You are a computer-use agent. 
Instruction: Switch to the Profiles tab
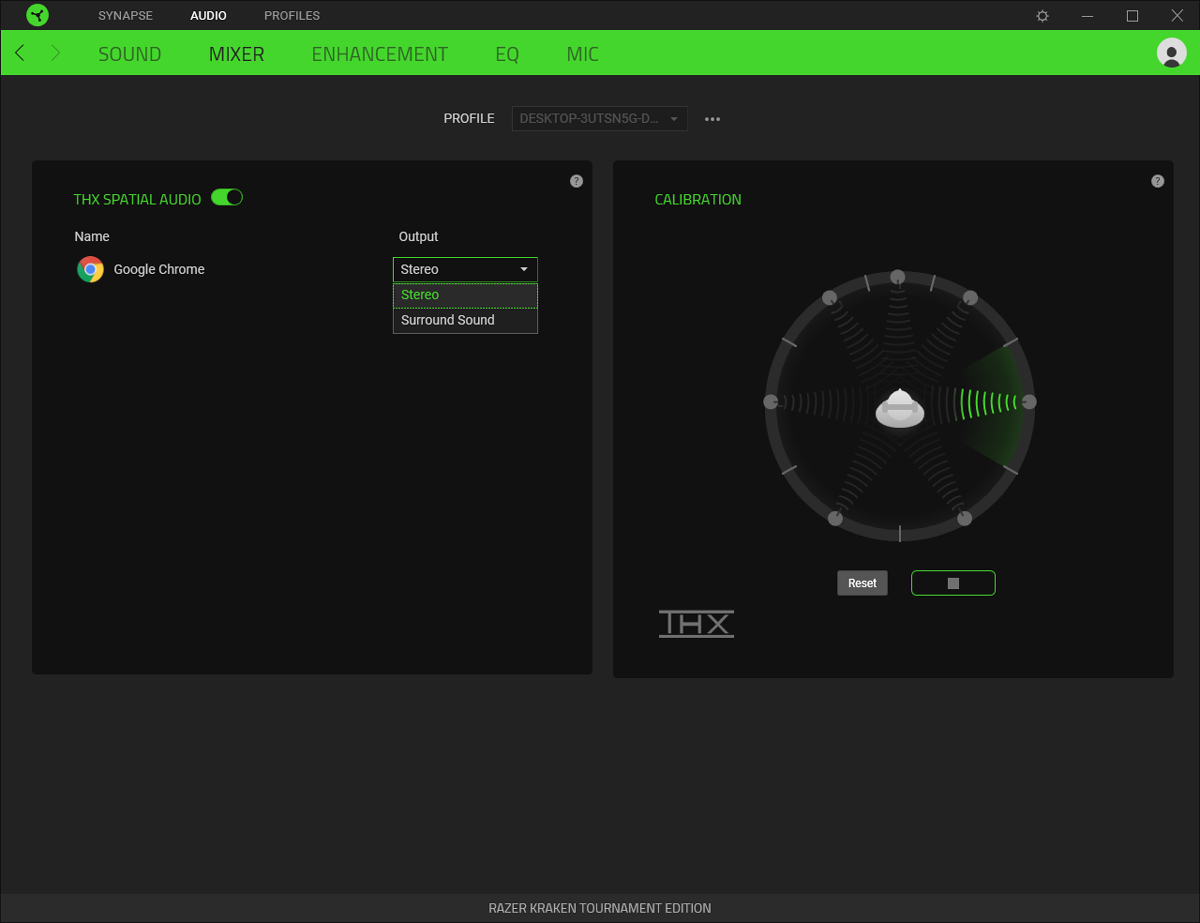click(292, 16)
